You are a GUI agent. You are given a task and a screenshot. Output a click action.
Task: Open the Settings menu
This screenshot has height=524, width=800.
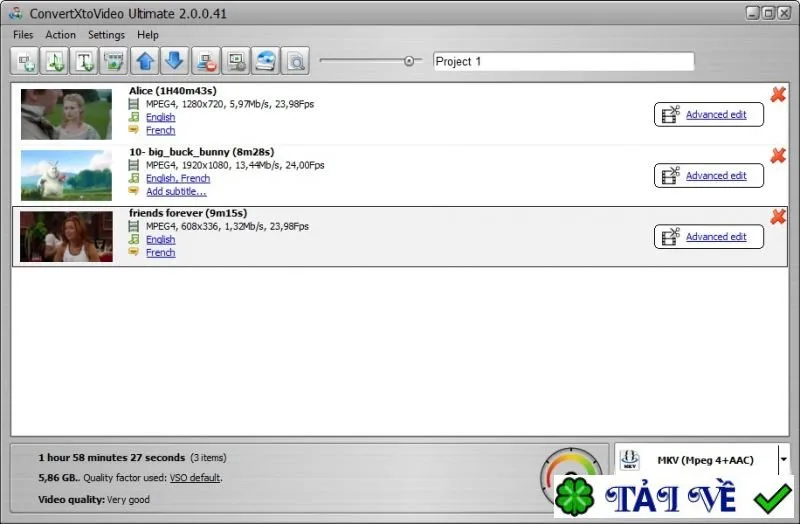tap(106, 35)
